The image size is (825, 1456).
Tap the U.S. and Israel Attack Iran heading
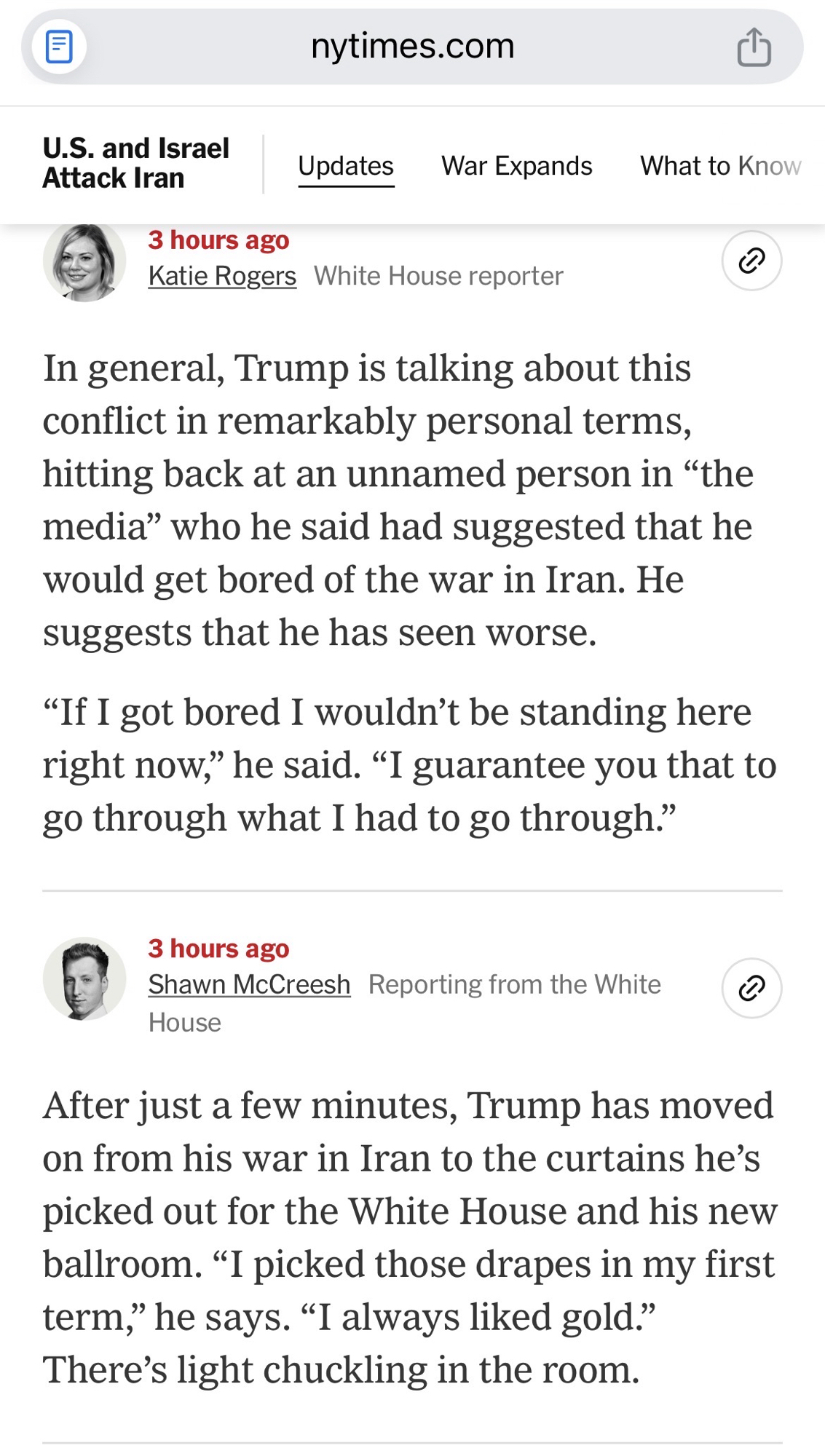(x=135, y=163)
